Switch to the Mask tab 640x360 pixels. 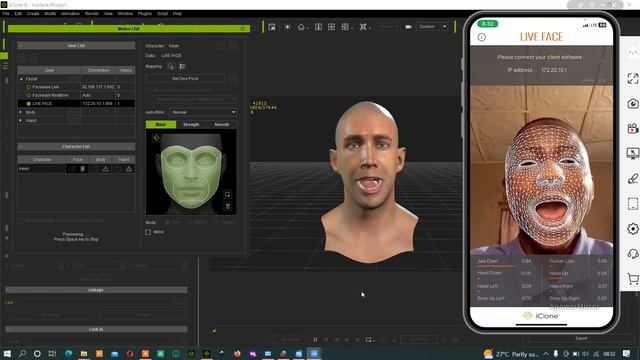pyautogui.click(x=161, y=124)
